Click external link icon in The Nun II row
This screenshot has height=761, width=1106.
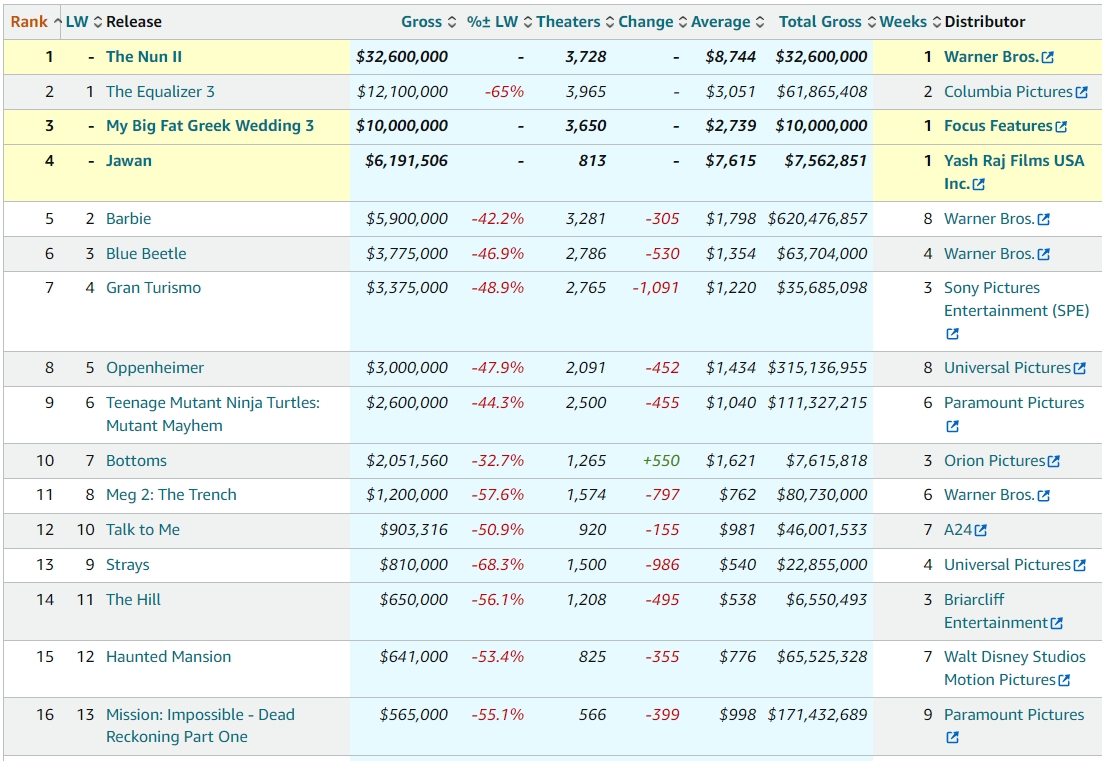click(x=1047, y=58)
